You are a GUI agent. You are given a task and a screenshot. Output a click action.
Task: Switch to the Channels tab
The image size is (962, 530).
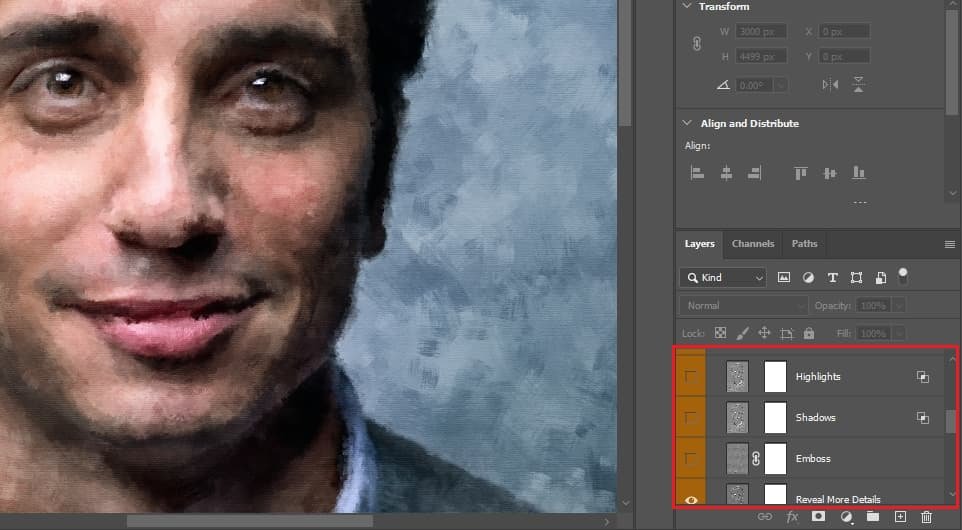753,244
